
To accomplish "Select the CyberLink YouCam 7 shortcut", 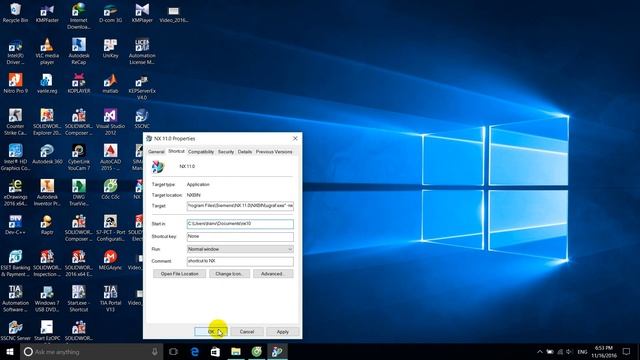I will tap(78, 157).
